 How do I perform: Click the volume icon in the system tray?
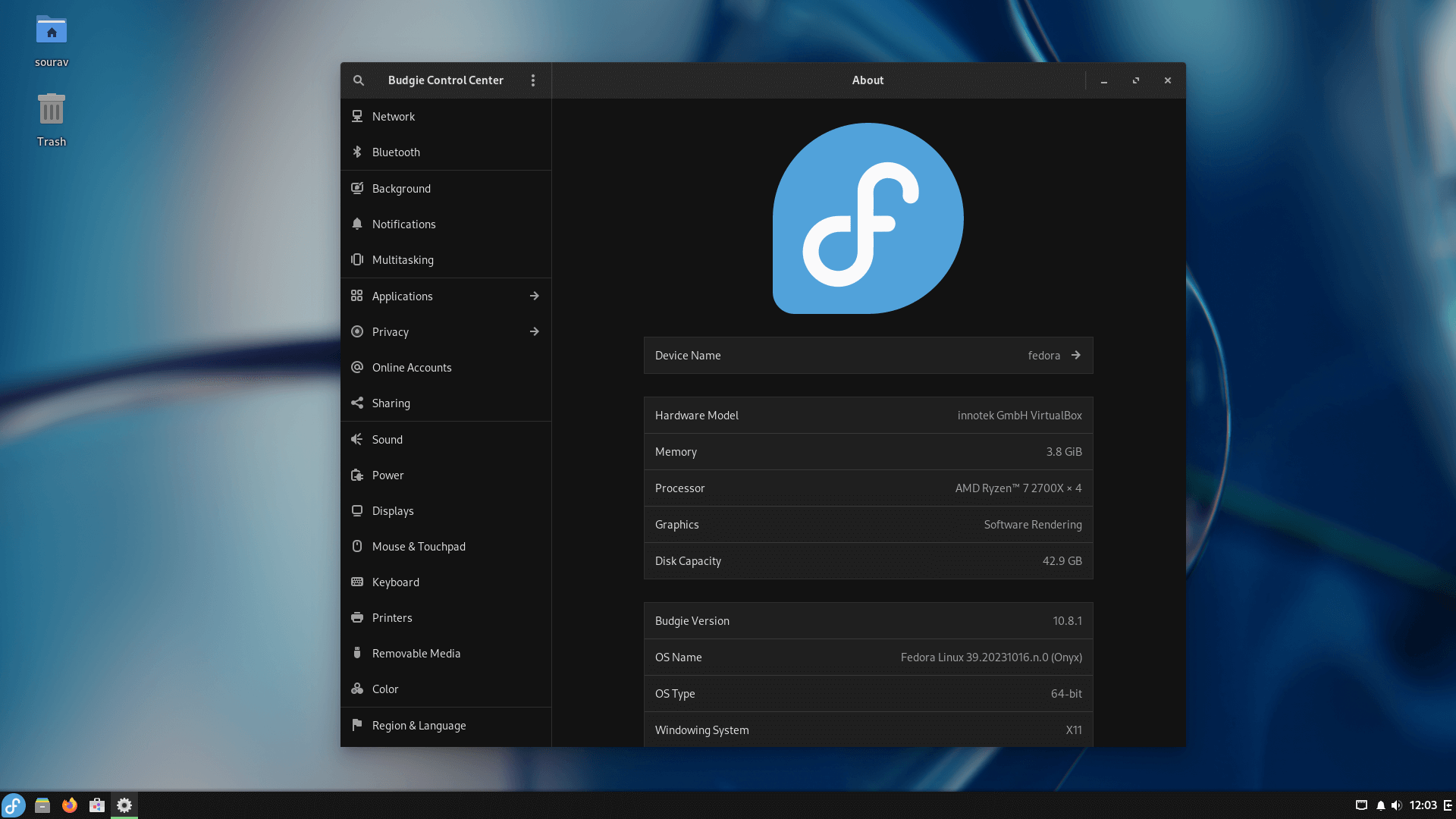coord(1398,805)
